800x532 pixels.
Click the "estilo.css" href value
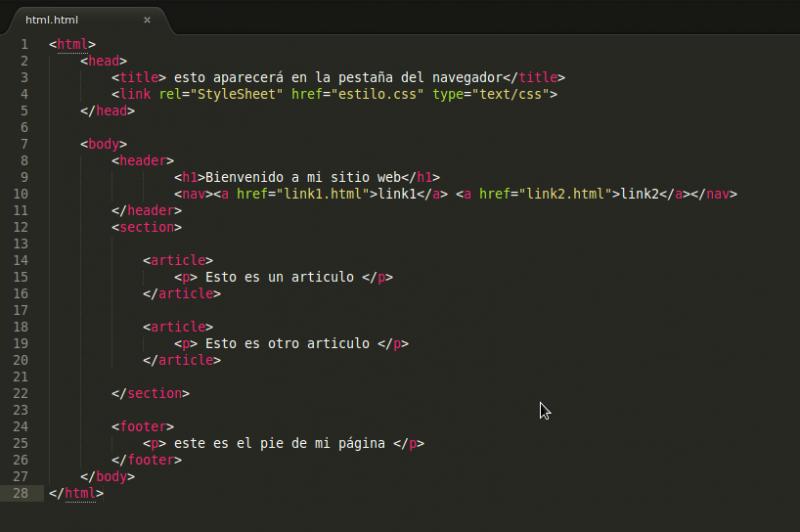378,94
